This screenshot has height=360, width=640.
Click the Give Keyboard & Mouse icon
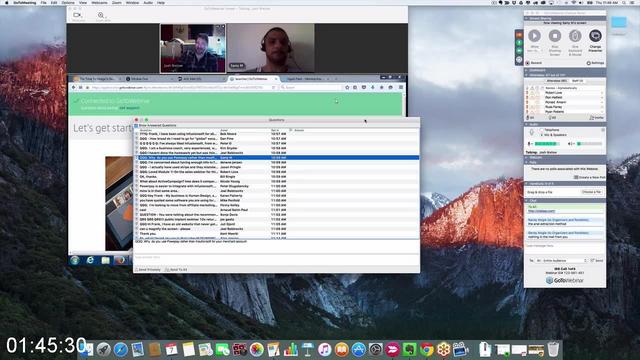click(x=575, y=36)
